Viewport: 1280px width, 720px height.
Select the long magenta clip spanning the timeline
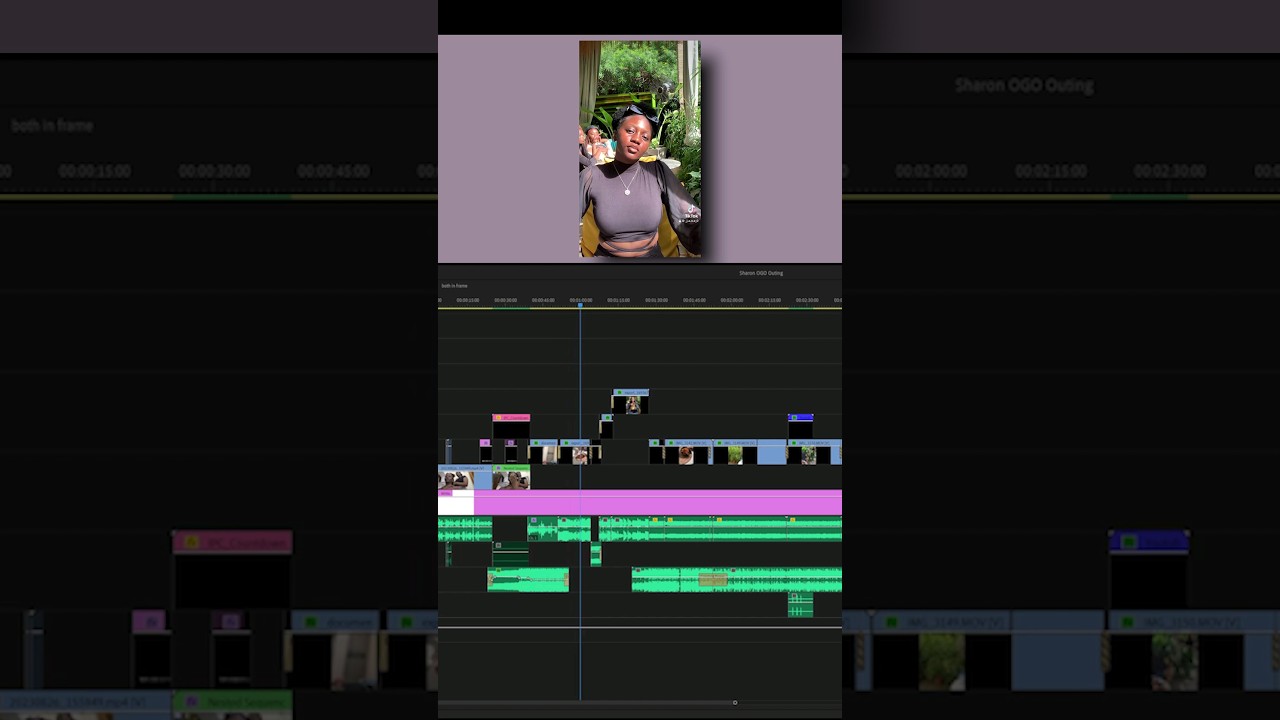point(657,502)
